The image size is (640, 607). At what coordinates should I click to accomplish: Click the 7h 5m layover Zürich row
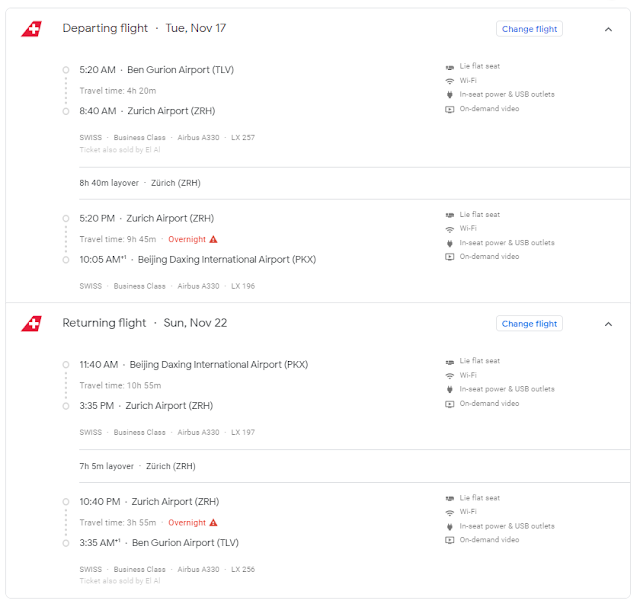[354, 466]
